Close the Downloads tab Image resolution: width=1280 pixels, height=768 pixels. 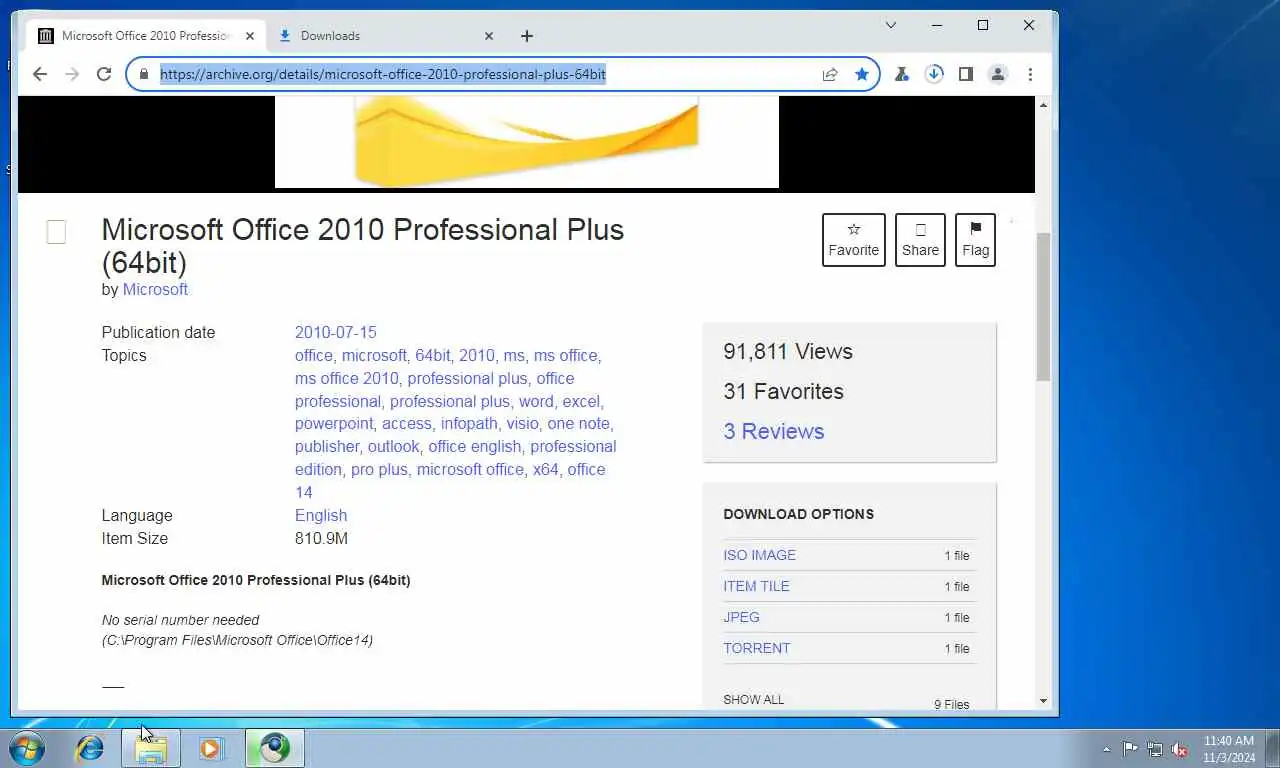489,36
